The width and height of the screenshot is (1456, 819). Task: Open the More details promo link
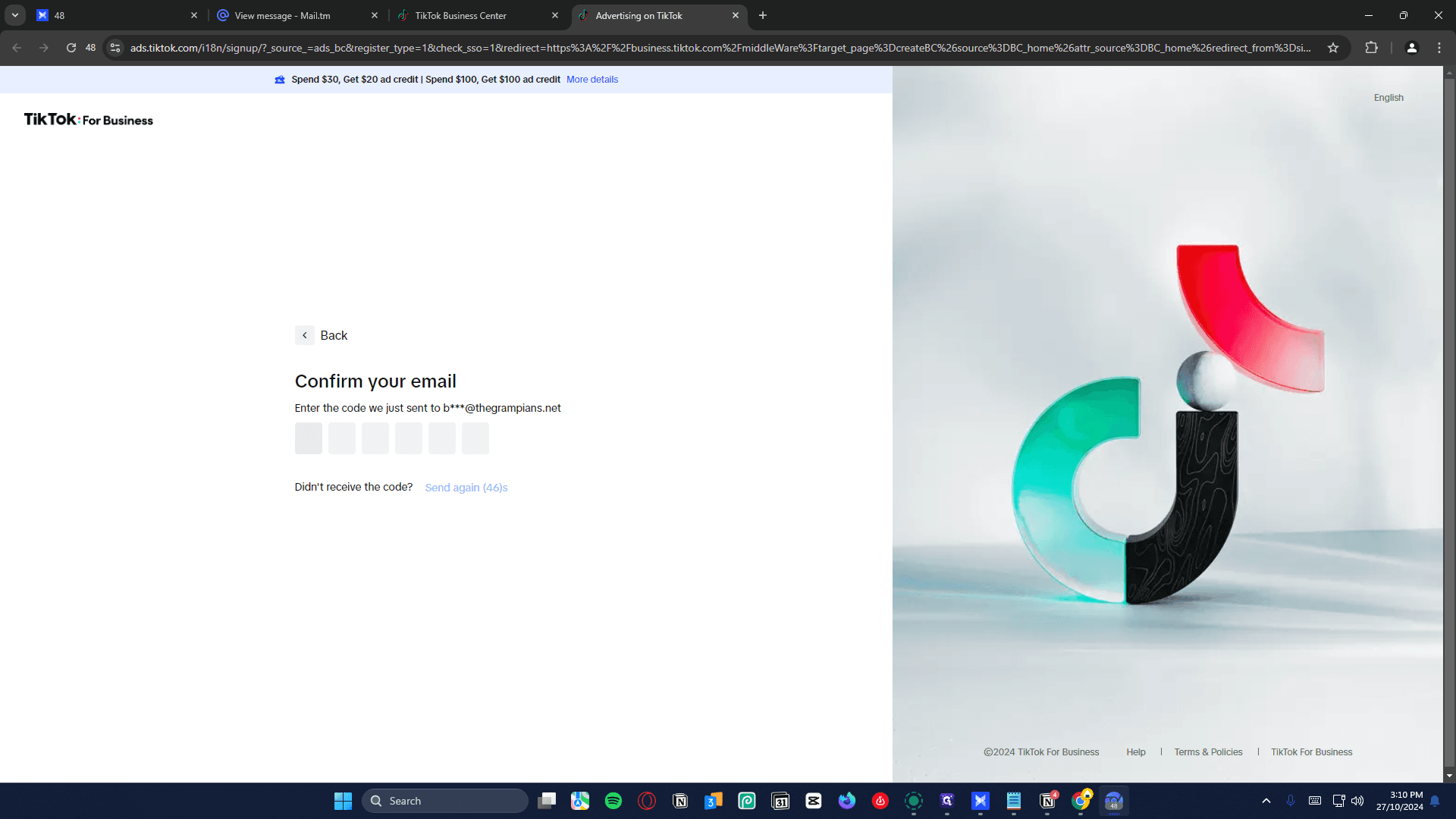point(592,80)
